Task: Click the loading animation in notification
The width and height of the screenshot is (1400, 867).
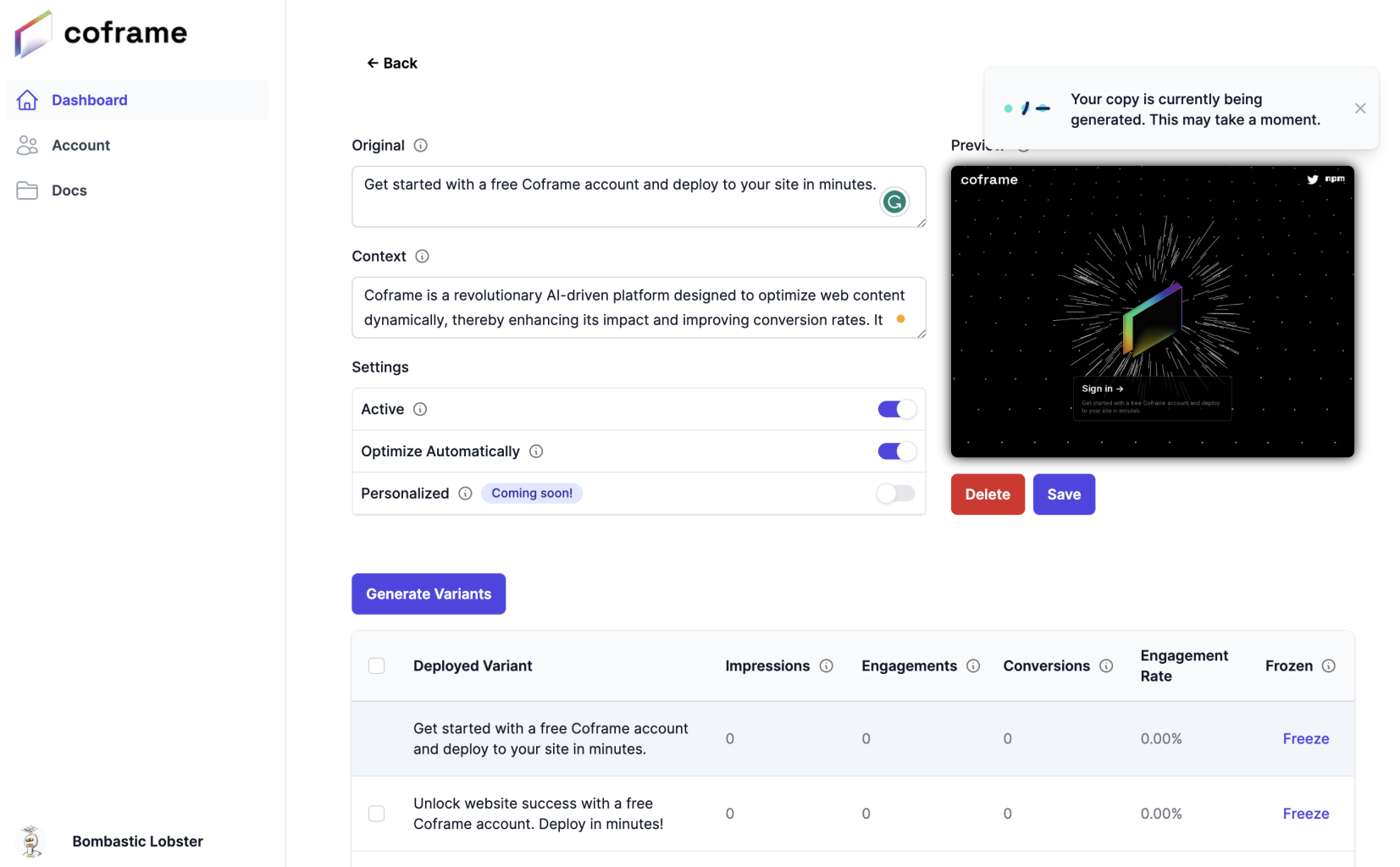Action: [1026, 108]
